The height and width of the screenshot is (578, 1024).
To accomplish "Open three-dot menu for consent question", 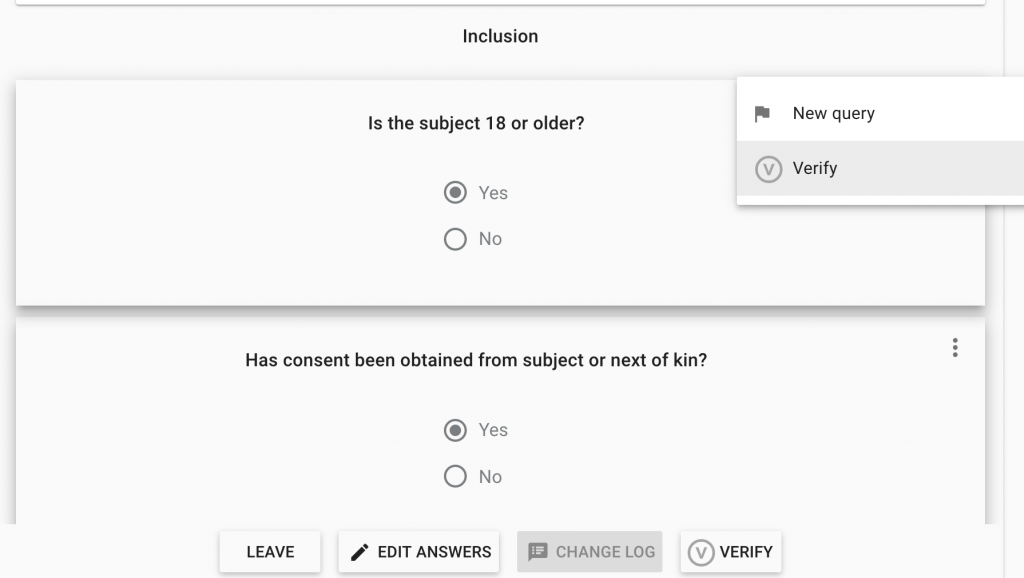I will point(955,347).
